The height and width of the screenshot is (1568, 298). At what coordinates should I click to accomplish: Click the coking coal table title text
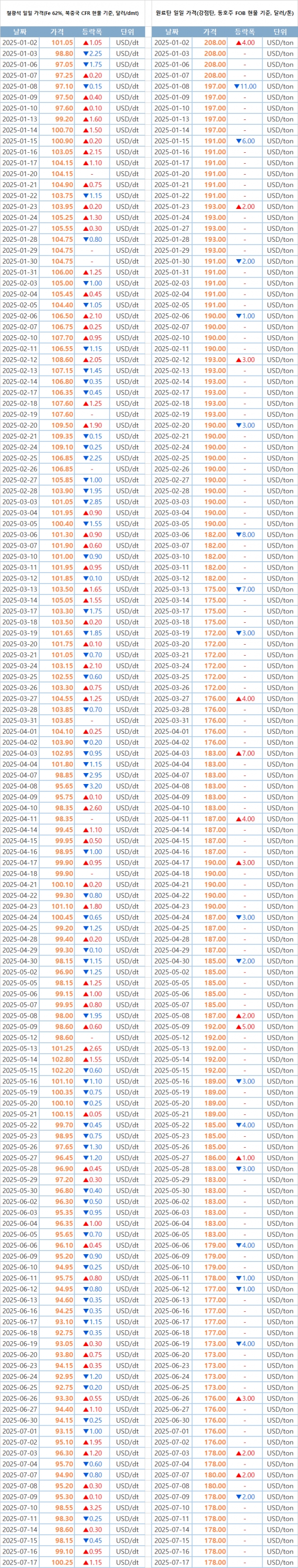coord(224,13)
